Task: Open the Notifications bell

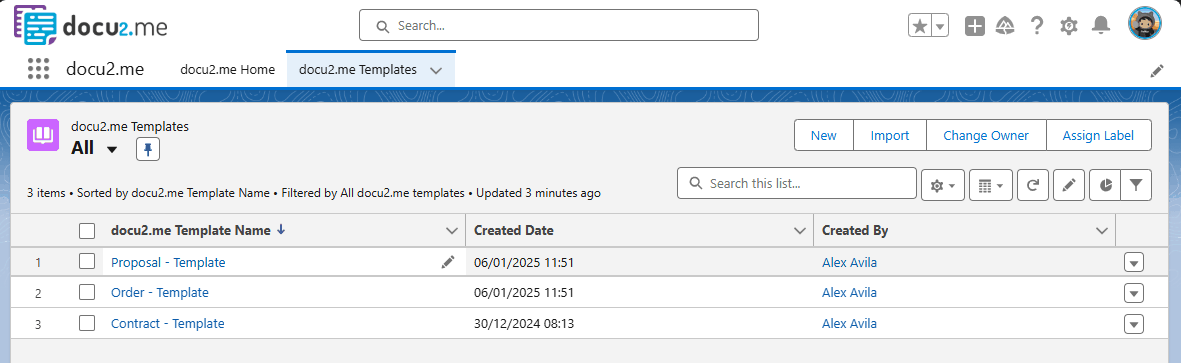Action: click(1101, 26)
